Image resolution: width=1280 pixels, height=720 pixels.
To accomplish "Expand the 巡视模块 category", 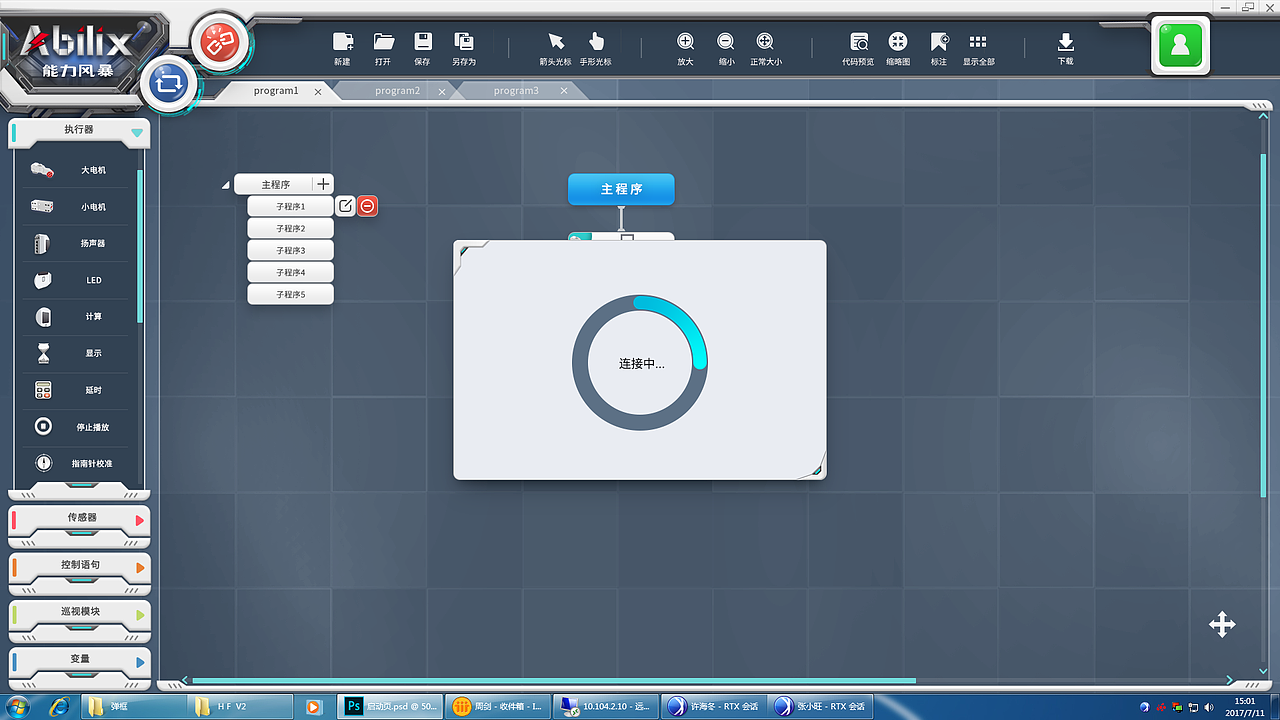I will (x=140, y=614).
